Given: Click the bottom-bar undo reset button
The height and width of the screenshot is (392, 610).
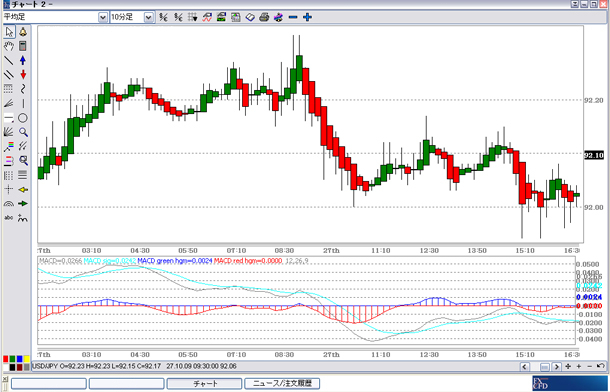Looking at the screenshot, I should [600, 366].
